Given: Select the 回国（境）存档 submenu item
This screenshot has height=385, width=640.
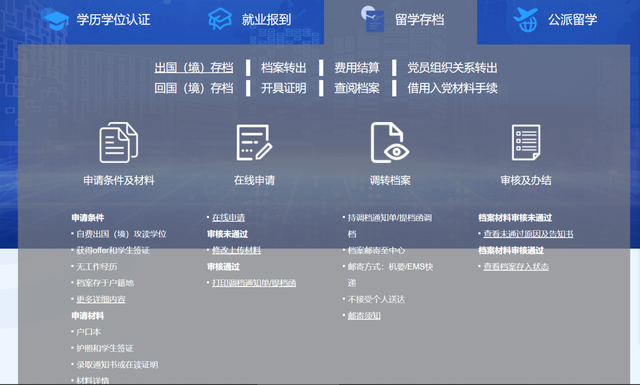Looking at the screenshot, I should coord(194,88).
